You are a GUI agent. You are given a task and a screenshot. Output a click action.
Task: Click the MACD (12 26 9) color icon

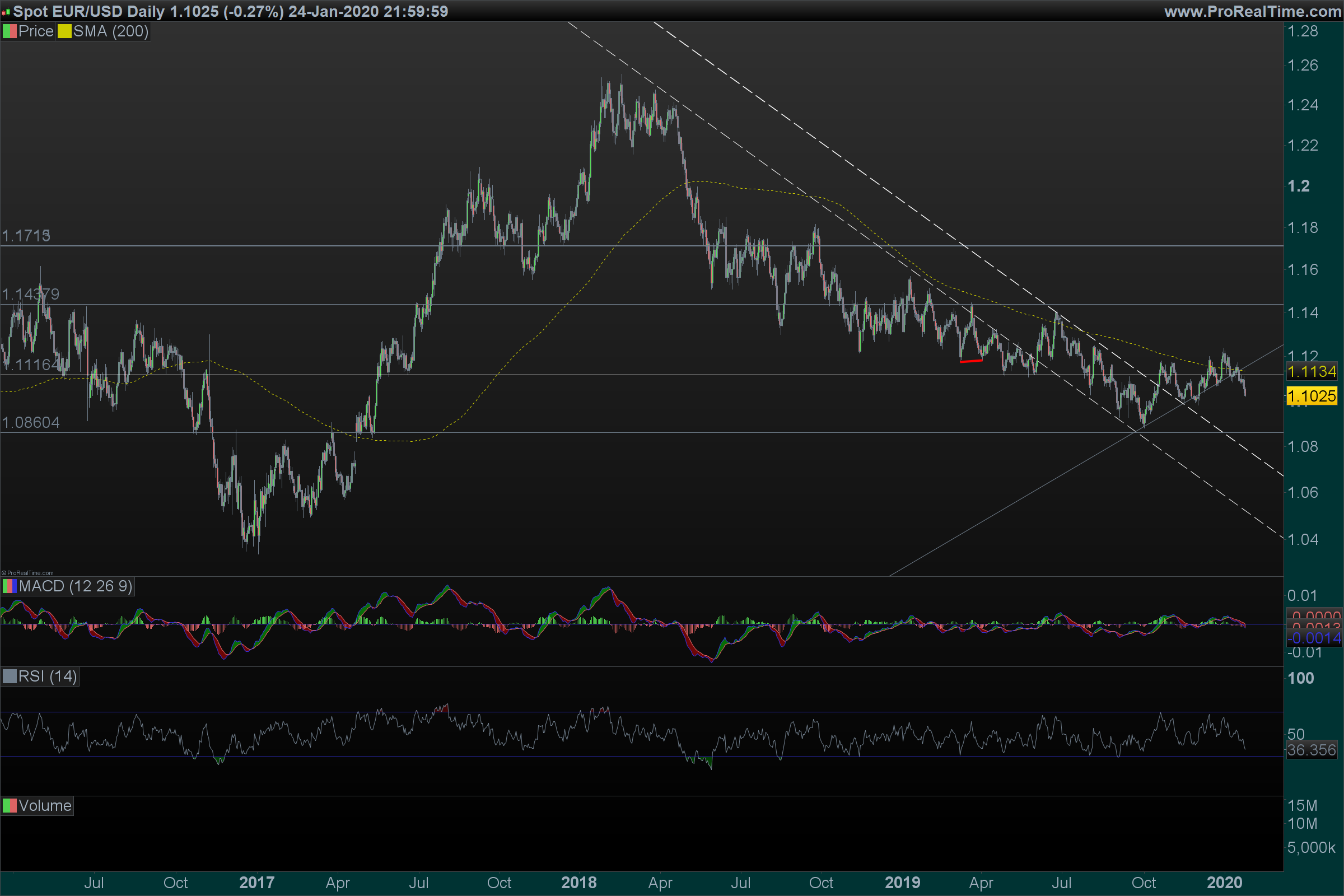(x=9, y=586)
